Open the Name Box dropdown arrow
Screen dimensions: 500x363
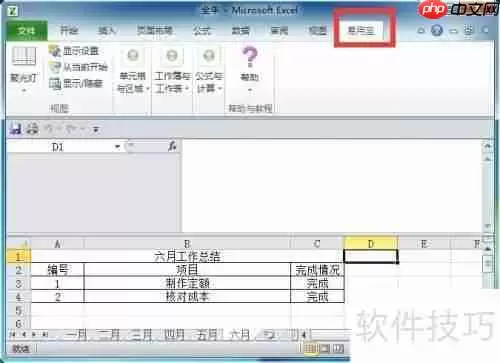tap(117, 147)
